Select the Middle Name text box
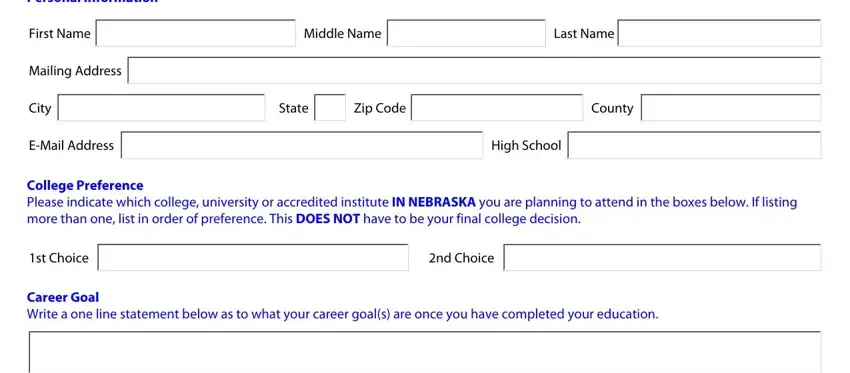850x373 pixels. (x=466, y=33)
